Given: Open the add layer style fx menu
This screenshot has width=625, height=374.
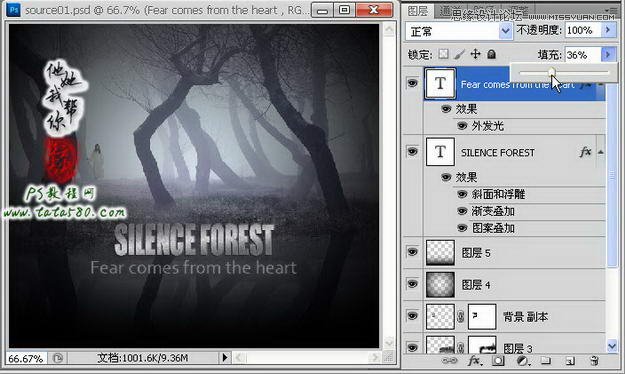Looking at the screenshot, I should click(474, 361).
